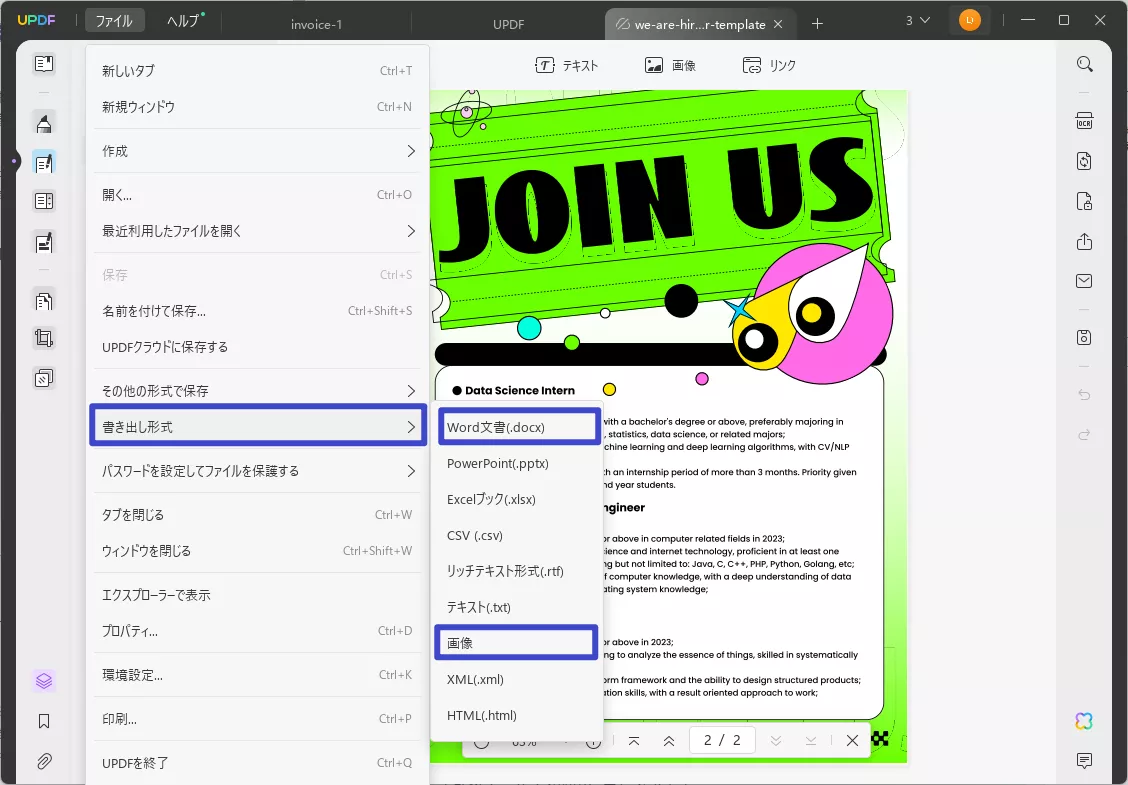Choose 印刷... menu entry
Image resolution: width=1128 pixels, height=785 pixels.
258,719
